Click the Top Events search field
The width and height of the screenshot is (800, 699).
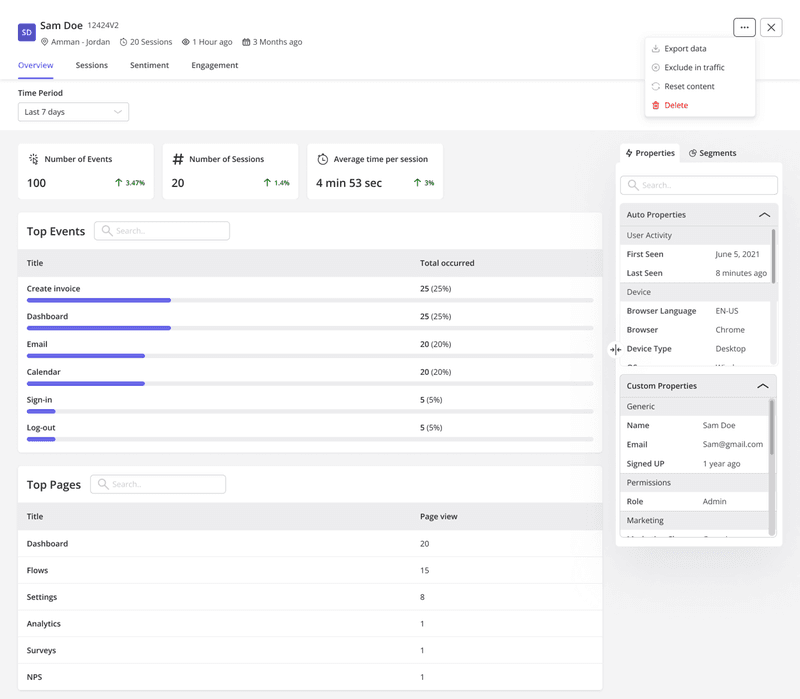(x=161, y=231)
